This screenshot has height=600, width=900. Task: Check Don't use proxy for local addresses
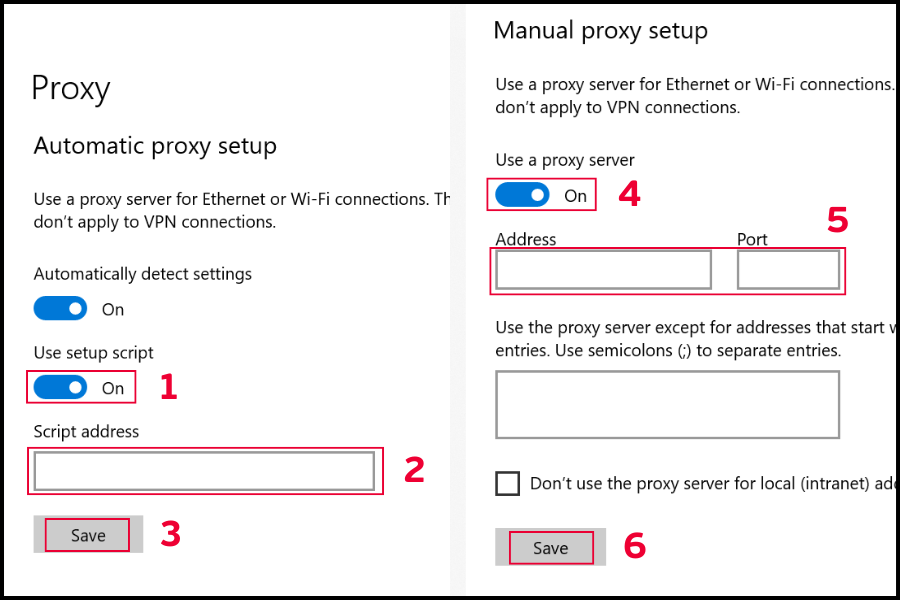(508, 484)
